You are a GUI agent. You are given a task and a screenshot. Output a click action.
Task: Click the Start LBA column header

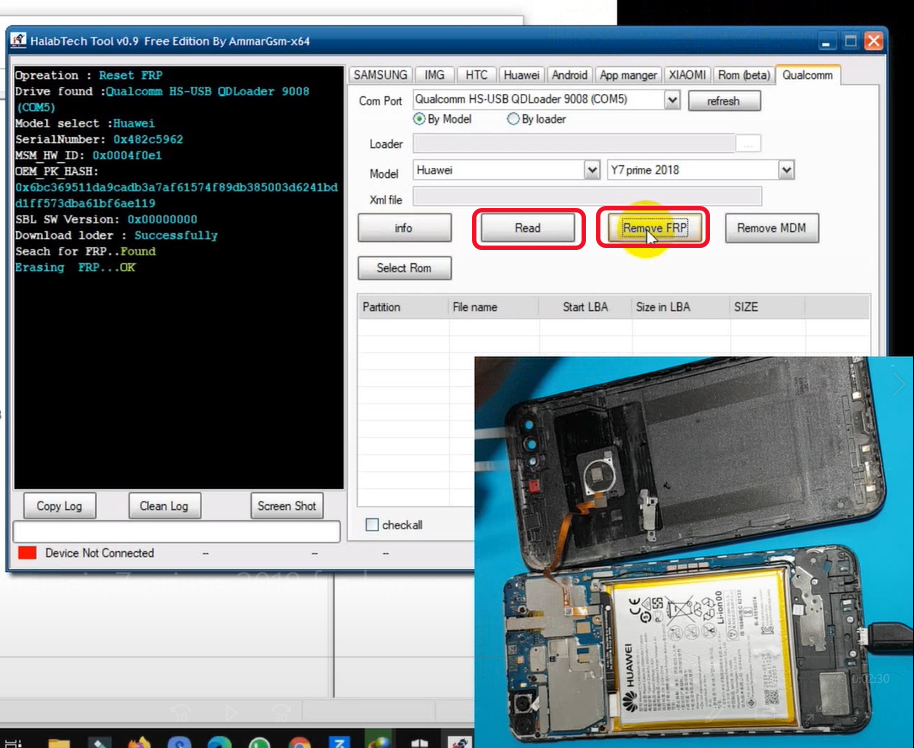point(585,307)
